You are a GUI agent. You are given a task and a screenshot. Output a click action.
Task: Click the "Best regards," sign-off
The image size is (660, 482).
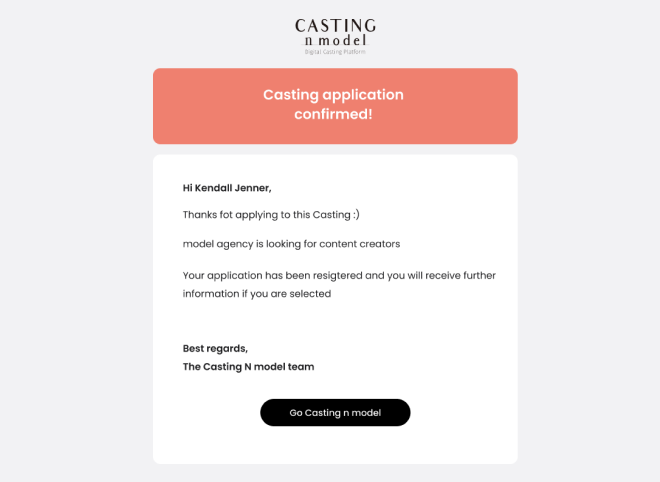coord(215,348)
